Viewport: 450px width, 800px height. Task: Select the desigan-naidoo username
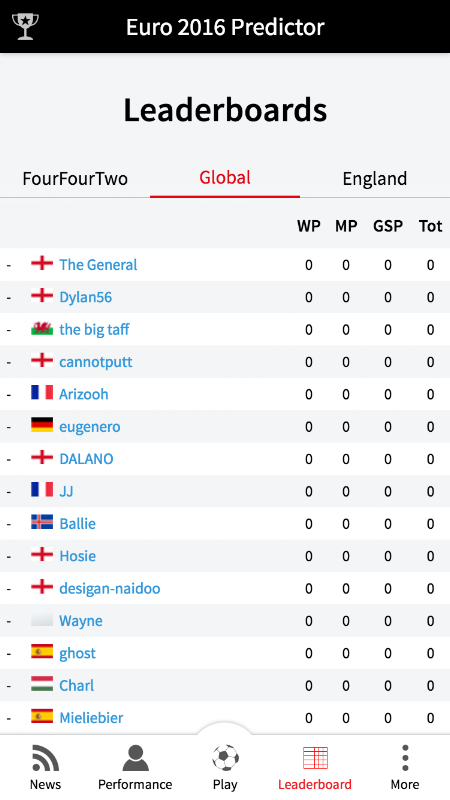tap(110, 588)
